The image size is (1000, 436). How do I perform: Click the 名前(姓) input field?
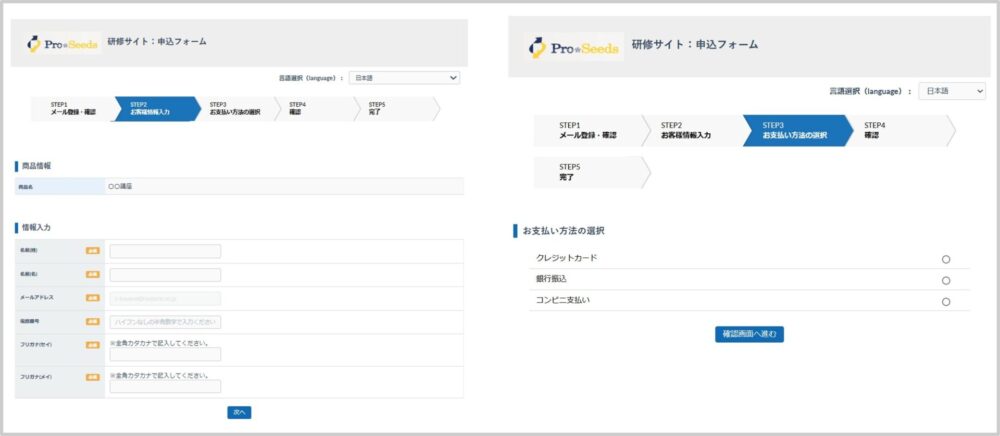click(x=165, y=251)
